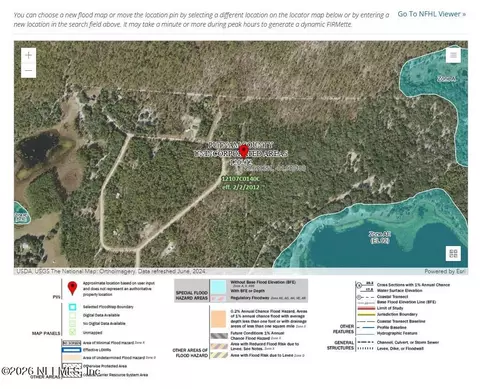Click the '12107C0140C' panel number label
480x389 pixels.
(x=240, y=179)
